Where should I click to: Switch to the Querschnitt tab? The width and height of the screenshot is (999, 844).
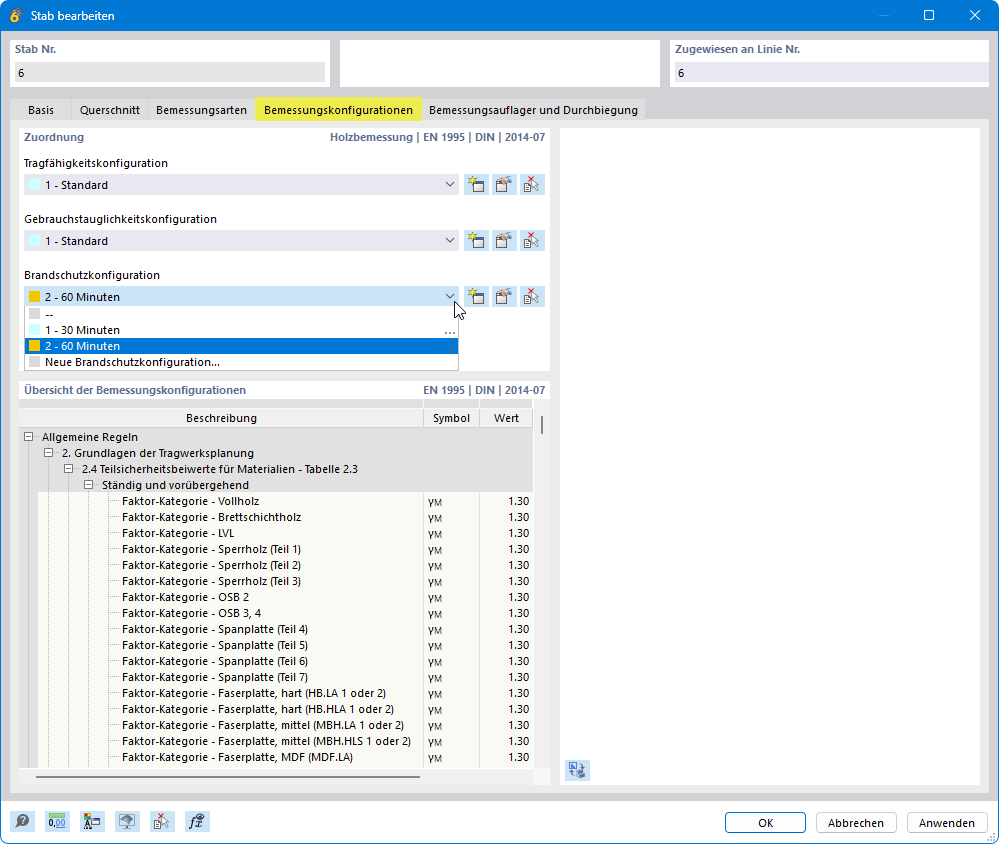pyautogui.click(x=110, y=110)
